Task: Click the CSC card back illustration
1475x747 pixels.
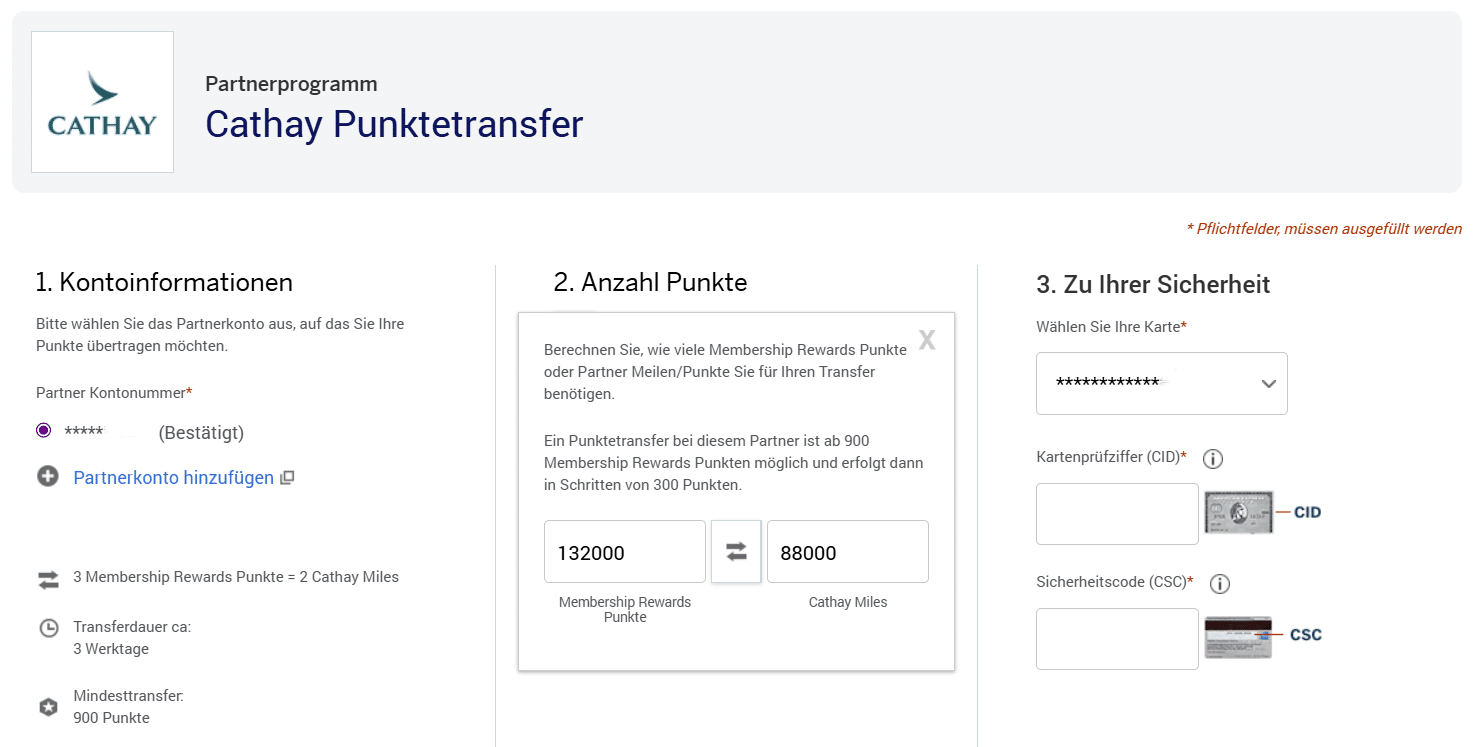Action: point(1238,636)
